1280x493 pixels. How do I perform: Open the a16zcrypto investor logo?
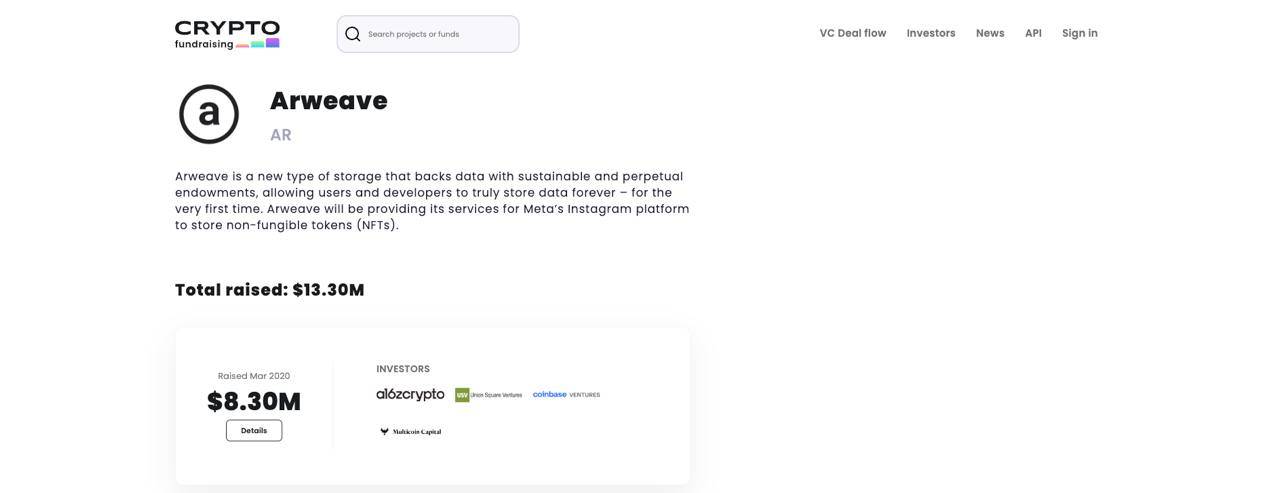point(410,395)
